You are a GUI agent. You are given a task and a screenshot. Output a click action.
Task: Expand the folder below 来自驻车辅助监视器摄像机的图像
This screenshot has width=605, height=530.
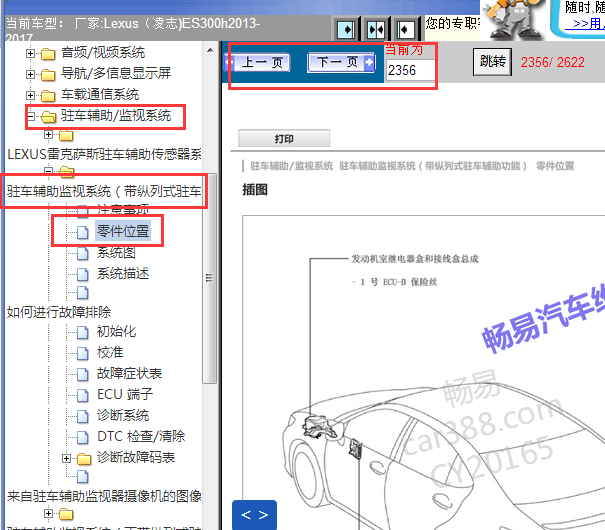[48, 513]
